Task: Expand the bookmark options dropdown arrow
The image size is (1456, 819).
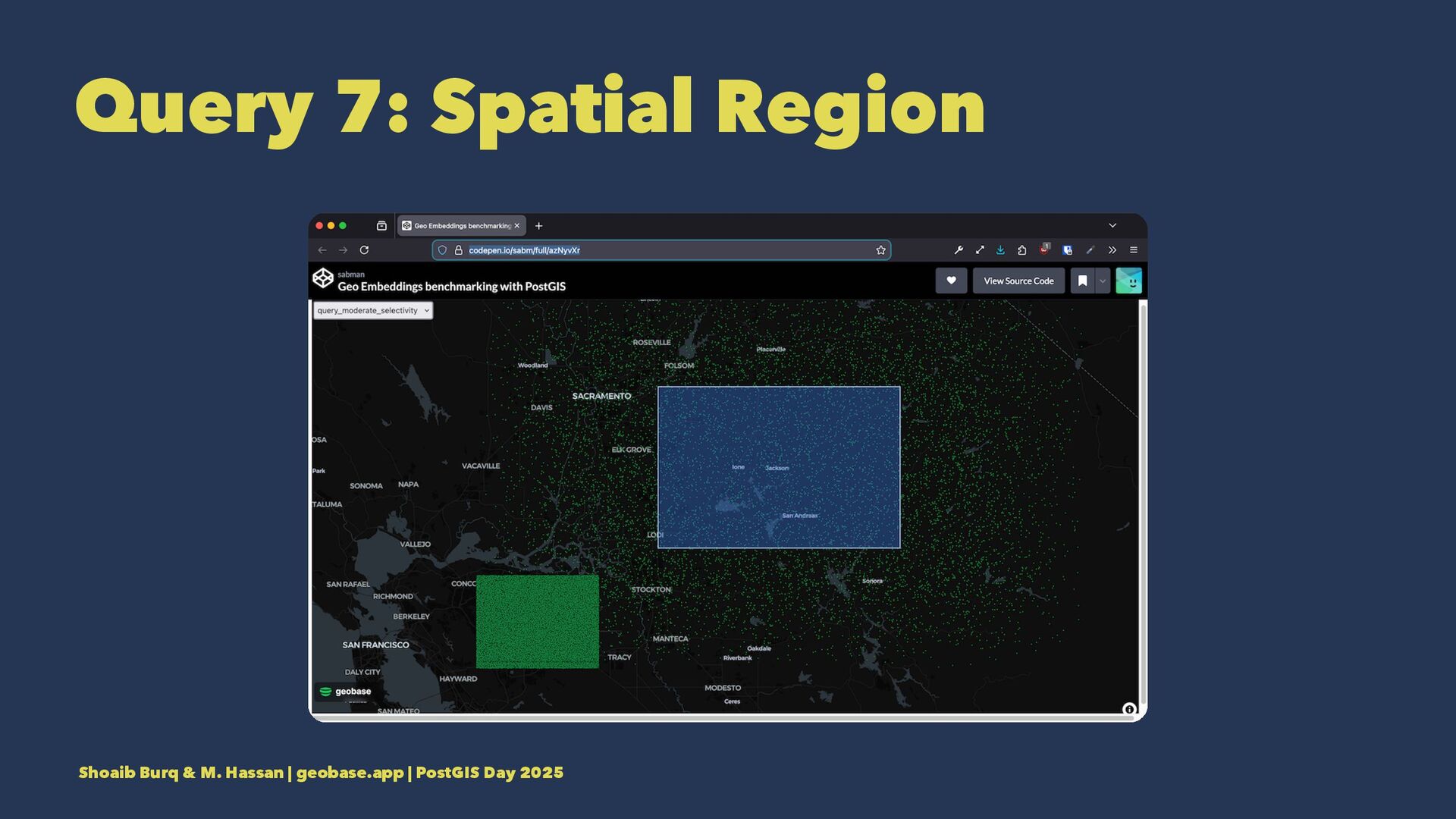Action: [x=1103, y=281]
